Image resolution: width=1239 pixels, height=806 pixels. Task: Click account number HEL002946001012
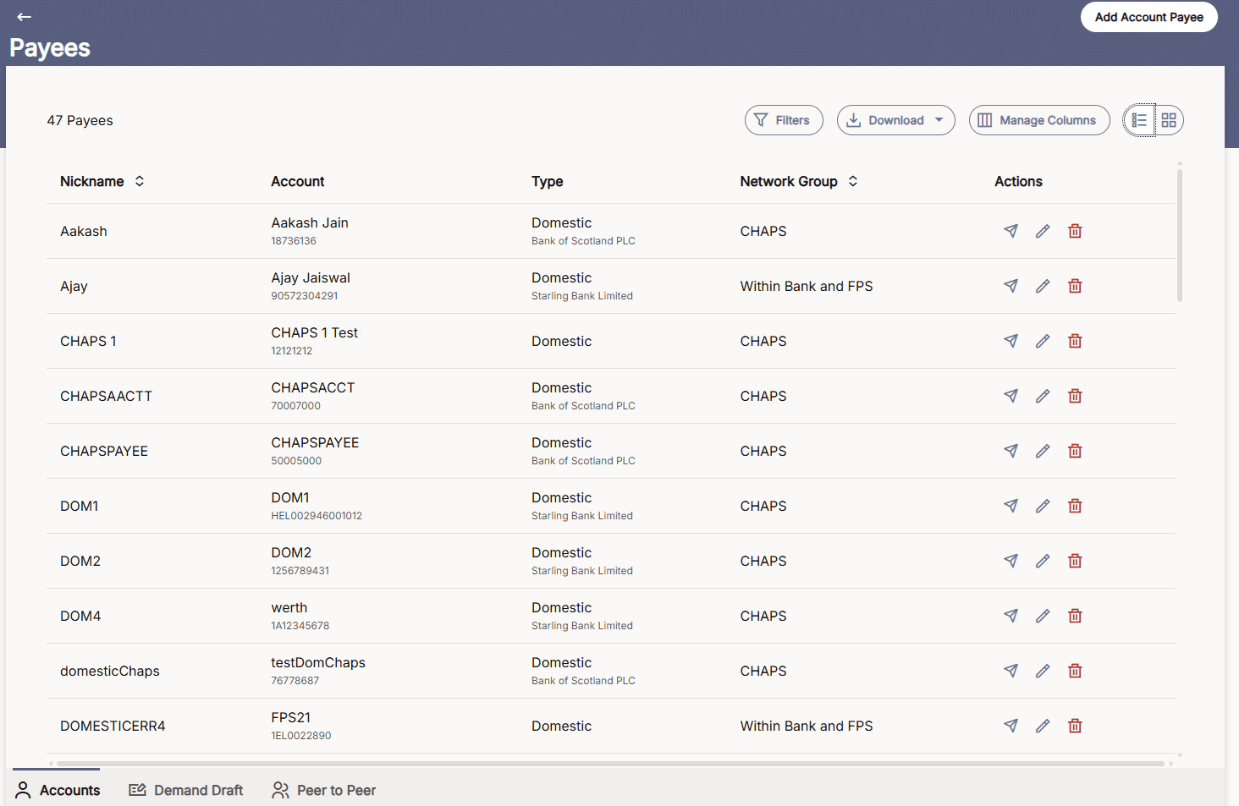[x=316, y=516]
